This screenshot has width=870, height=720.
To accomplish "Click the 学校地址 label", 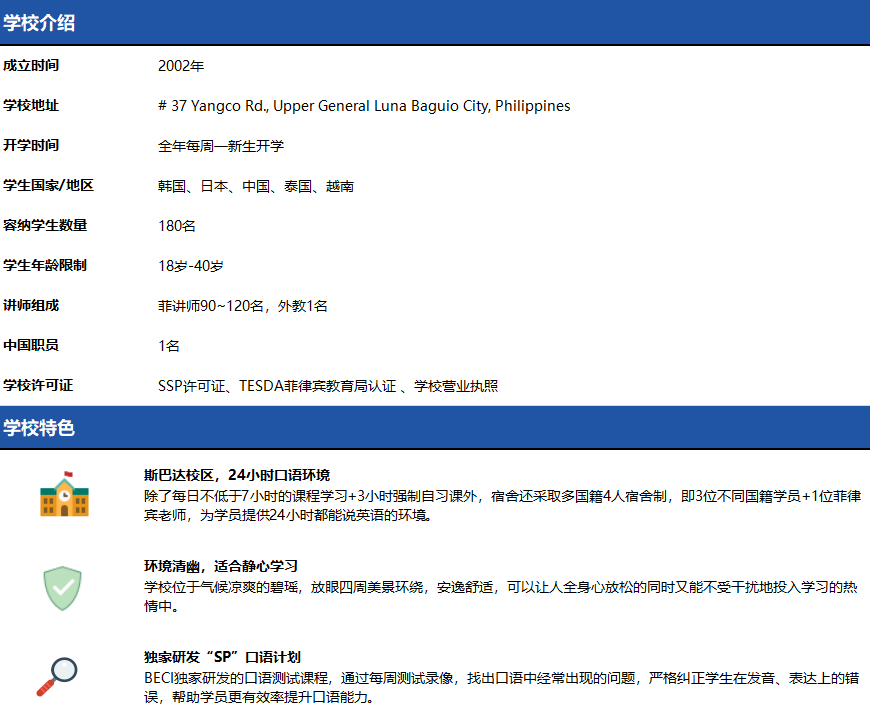I will click(31, 106).
